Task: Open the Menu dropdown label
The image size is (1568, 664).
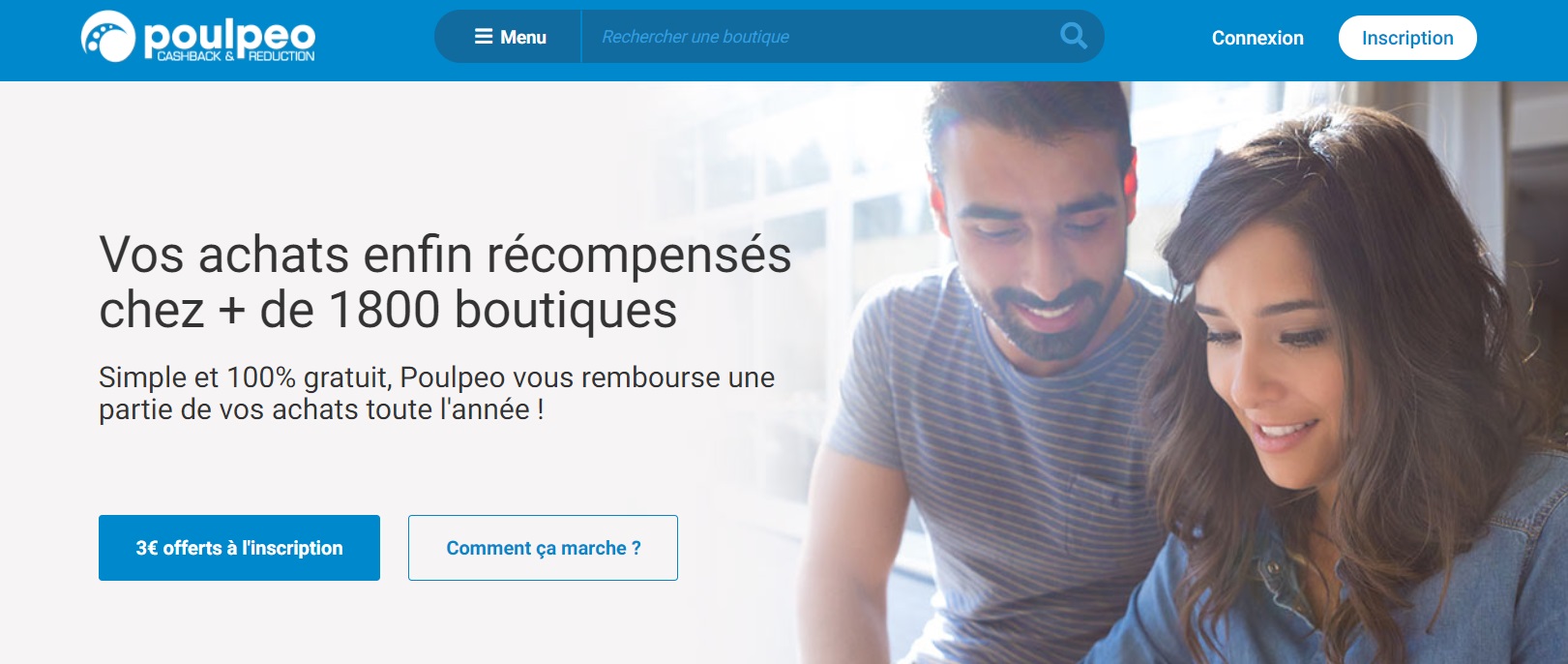Action: click(x=523, y=37)
